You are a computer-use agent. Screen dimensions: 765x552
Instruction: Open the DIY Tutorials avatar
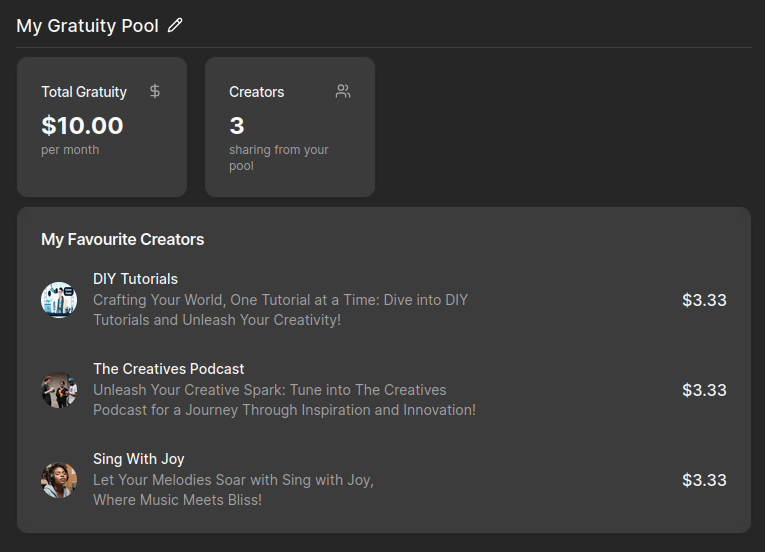(x=59, y=300)
